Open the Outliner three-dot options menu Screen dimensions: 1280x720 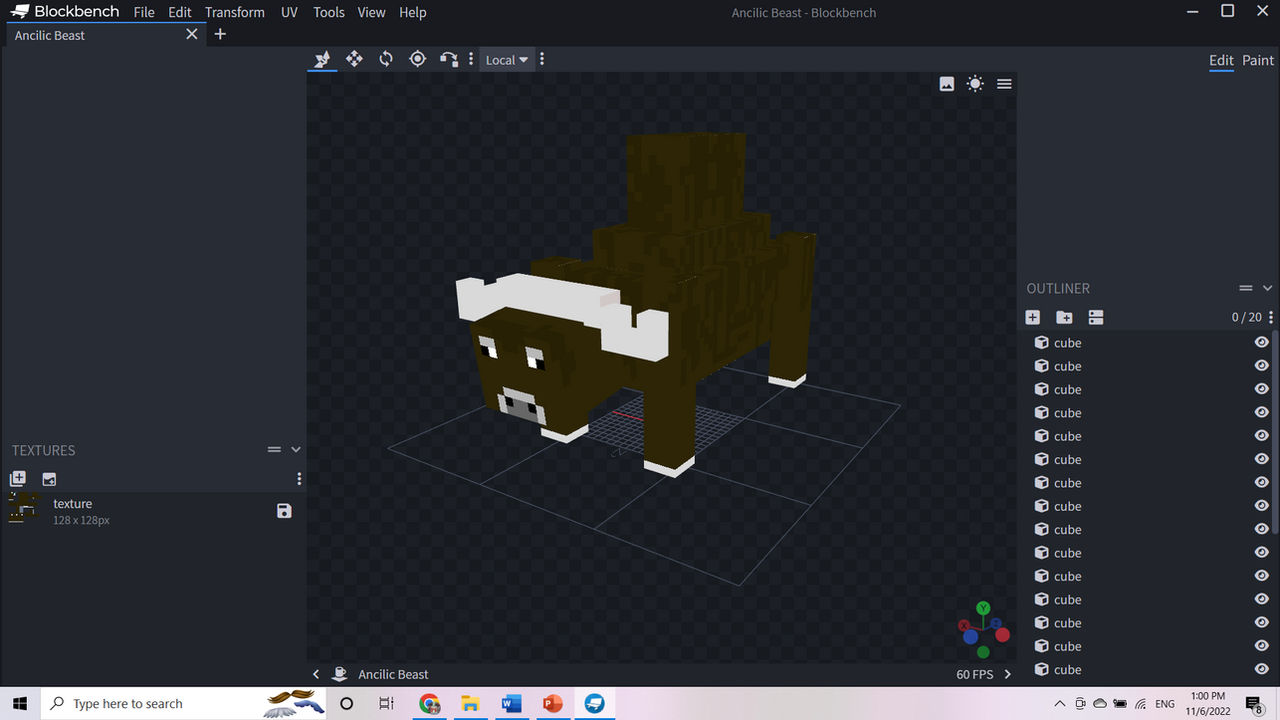(x=1271, y=317)
